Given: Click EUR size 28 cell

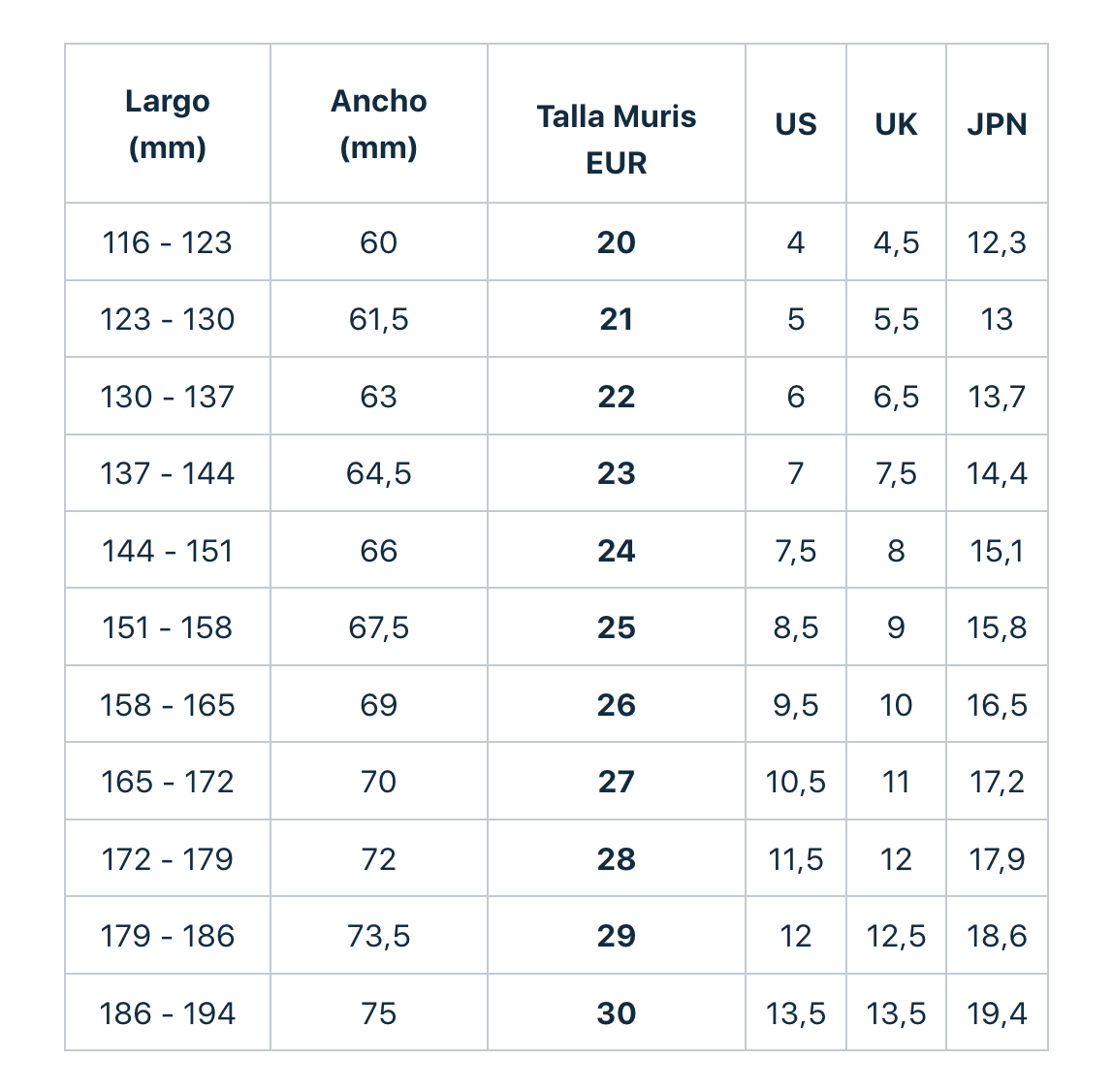Looking at the screenshot, I should (616, 859).
